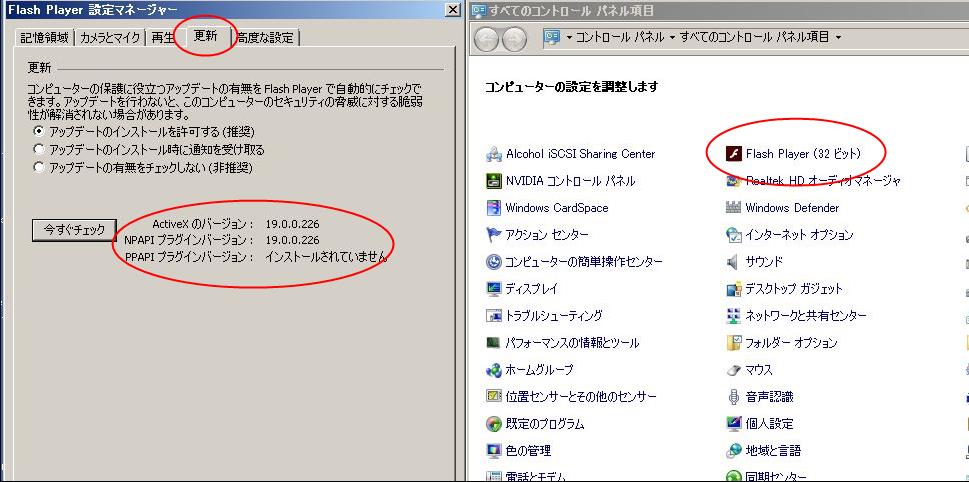Switch to the 高度な設定 tab
The image size is (969, 482).
point(266,37)
